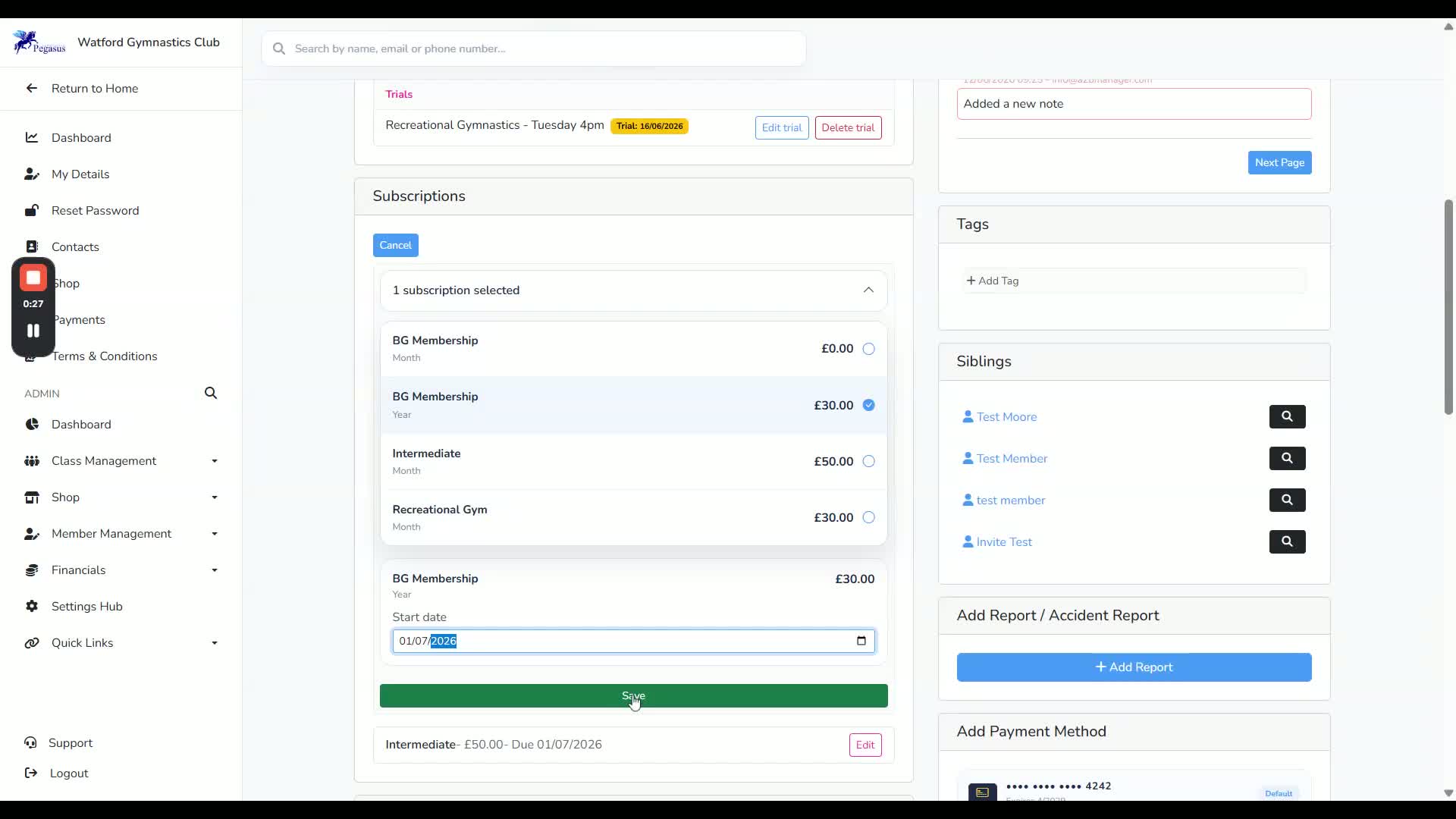Click the Dashboard chart line icon

tap(31, 137)
